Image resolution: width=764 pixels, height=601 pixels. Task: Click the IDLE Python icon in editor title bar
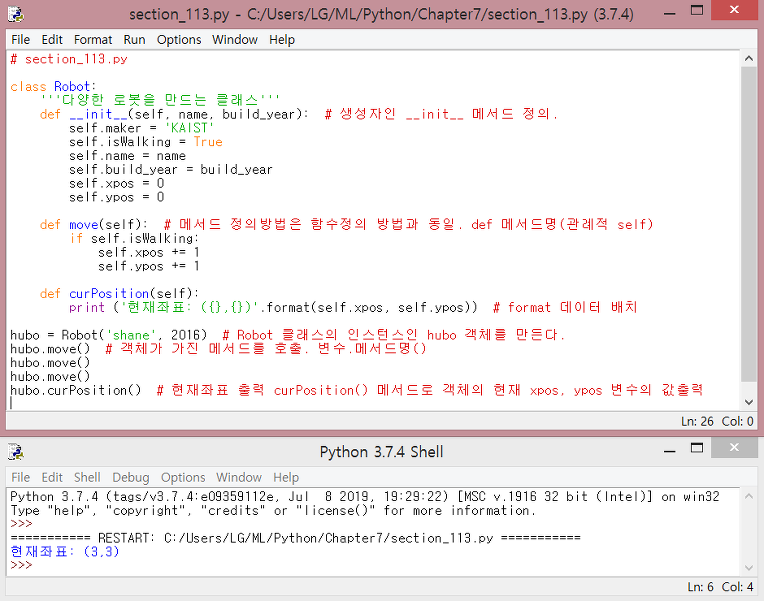(x=16, y=14)
